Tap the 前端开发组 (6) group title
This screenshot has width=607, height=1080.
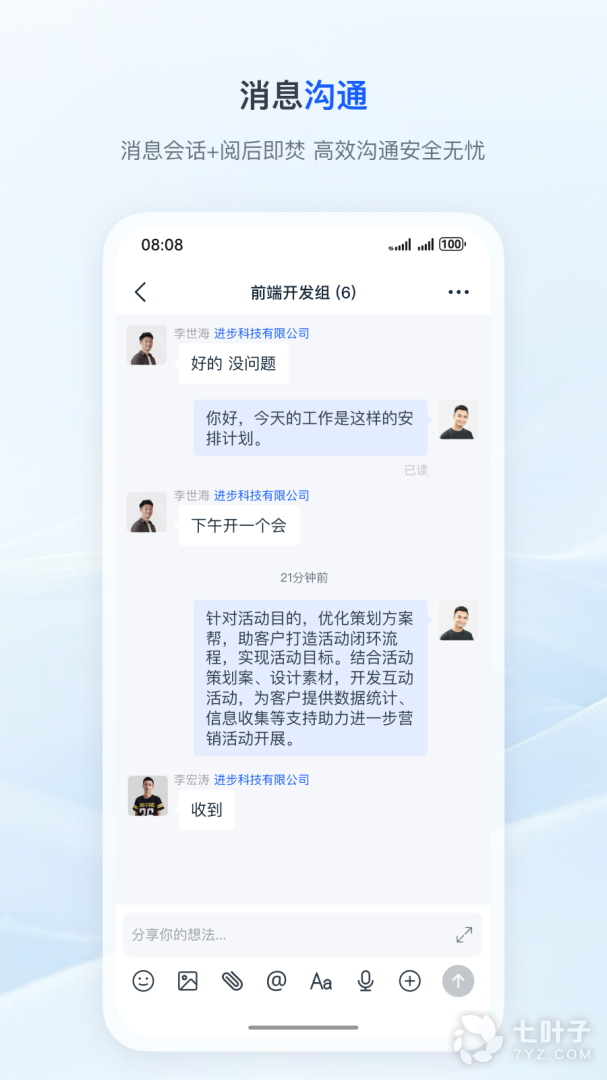tap(303, 293)
